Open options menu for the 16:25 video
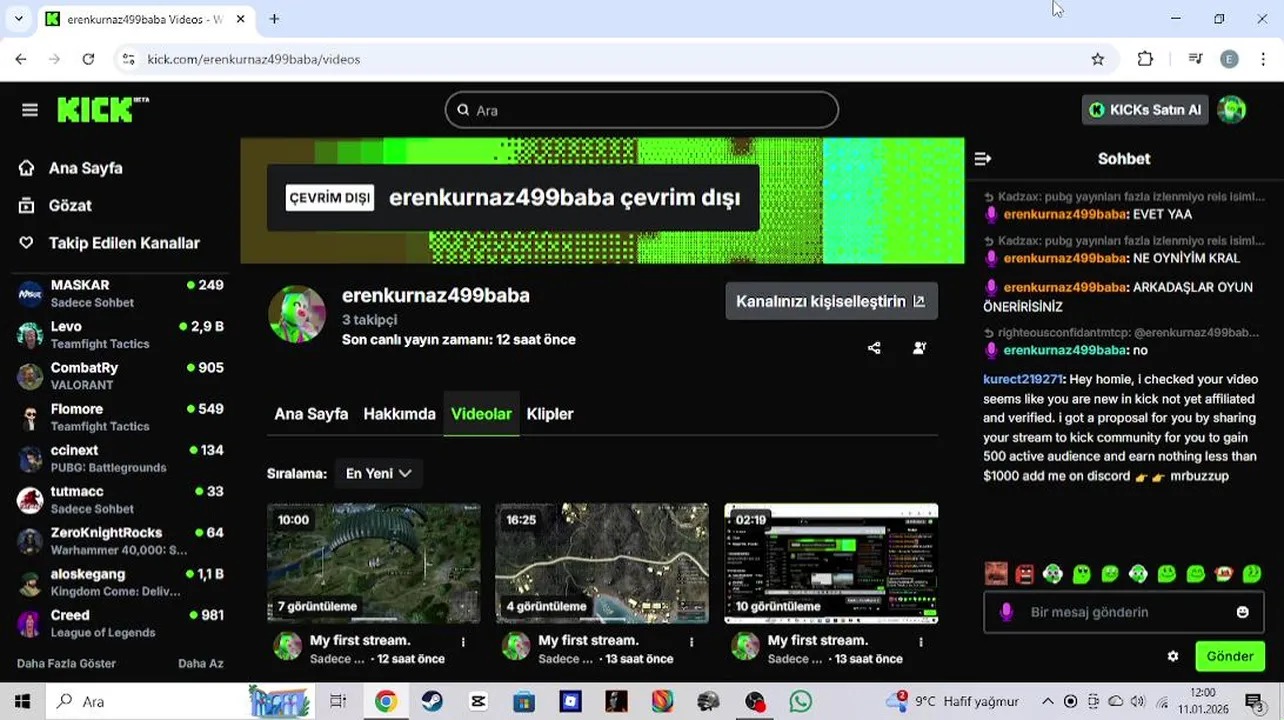1284x720 pixels. coord(692,642)
